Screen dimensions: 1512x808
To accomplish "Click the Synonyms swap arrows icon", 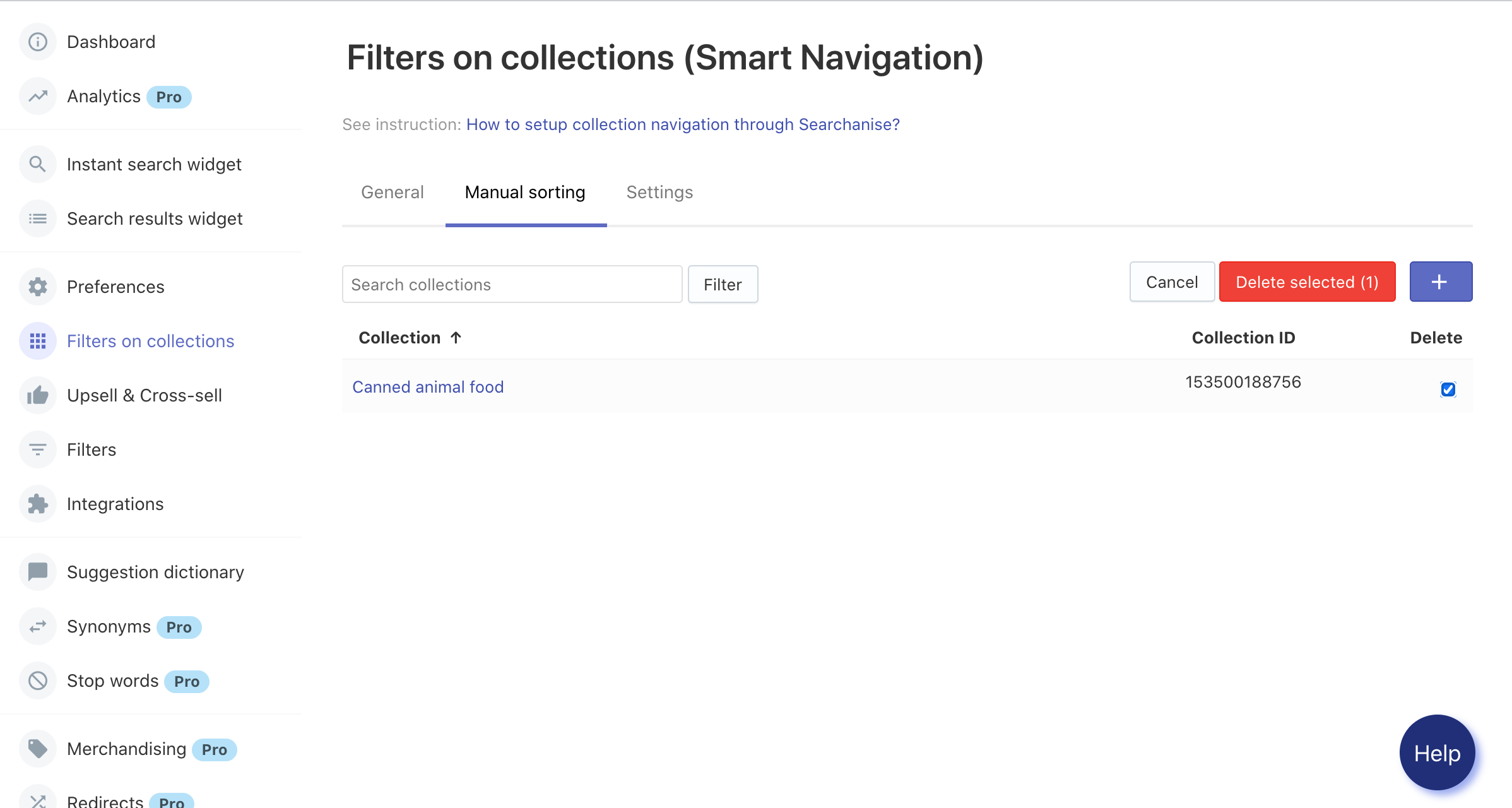I will pos(38,626).
